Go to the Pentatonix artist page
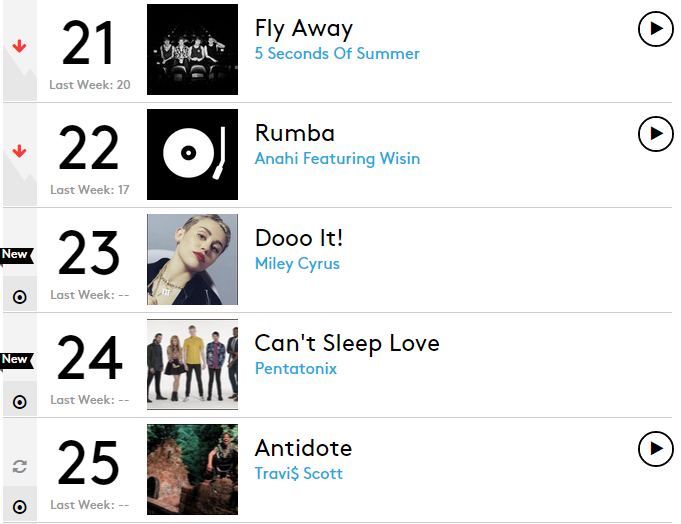Image resolution: width=681 pixels, height=524 pixels. point(296,369)
